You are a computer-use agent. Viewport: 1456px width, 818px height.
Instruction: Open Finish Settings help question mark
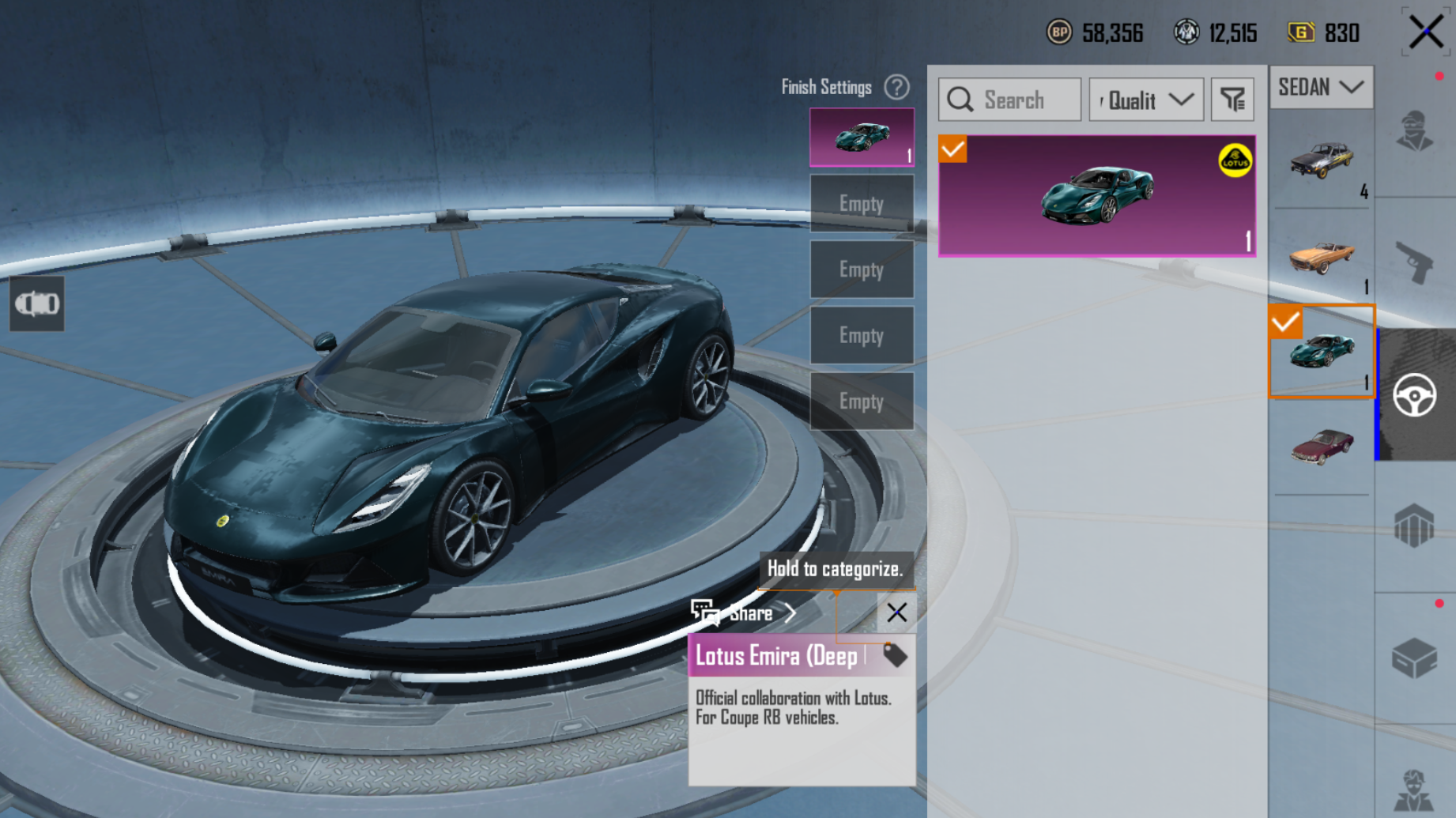click(x=897, y=87)
